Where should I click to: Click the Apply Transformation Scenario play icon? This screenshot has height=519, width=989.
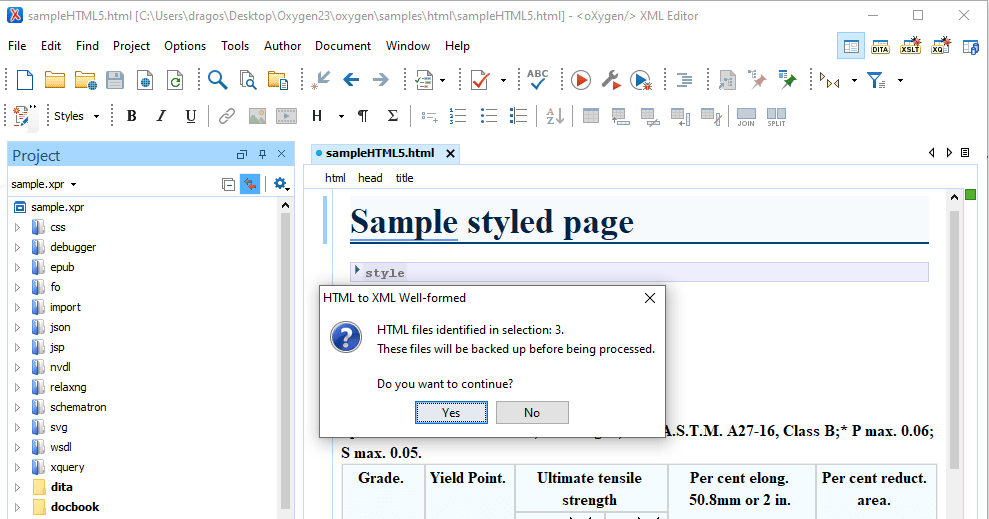pos(581,80)
